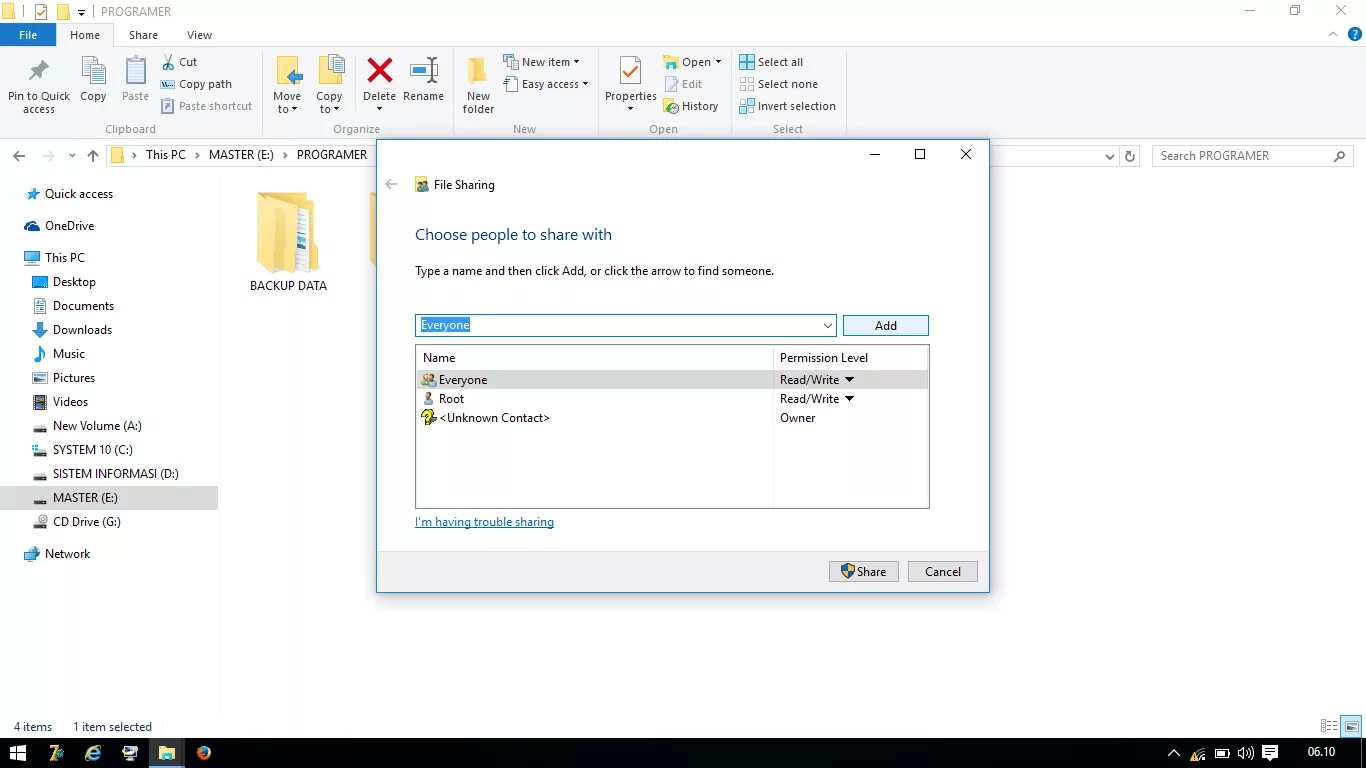Open New Volume (A:) drive
Viewport: 1366px width, 768px height.
point(97,426)
